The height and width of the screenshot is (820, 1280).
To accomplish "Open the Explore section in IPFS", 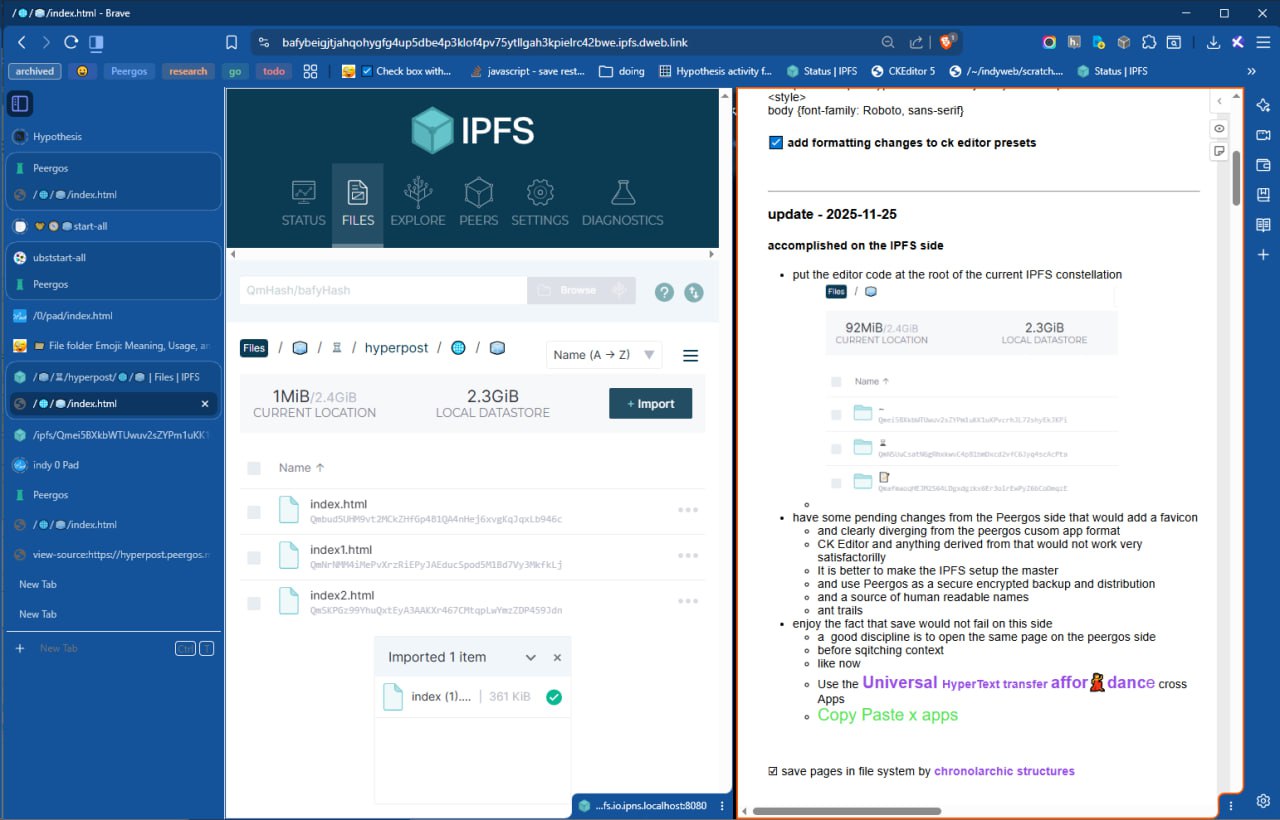I will [x=417, y=203].
